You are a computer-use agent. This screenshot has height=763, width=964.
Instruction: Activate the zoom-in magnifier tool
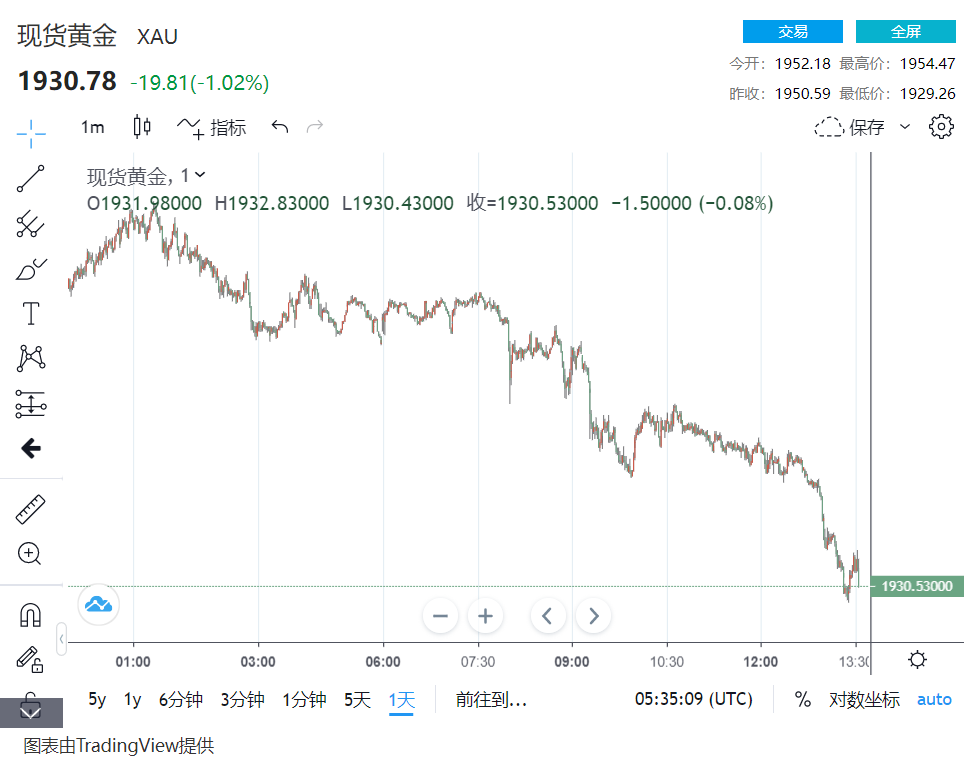click(31, 553)
